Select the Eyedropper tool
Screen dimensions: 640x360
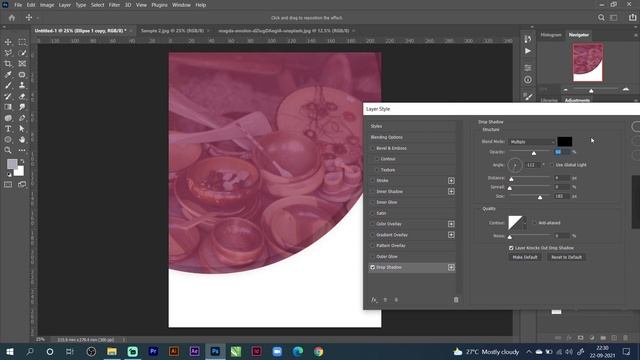[8, 75]
